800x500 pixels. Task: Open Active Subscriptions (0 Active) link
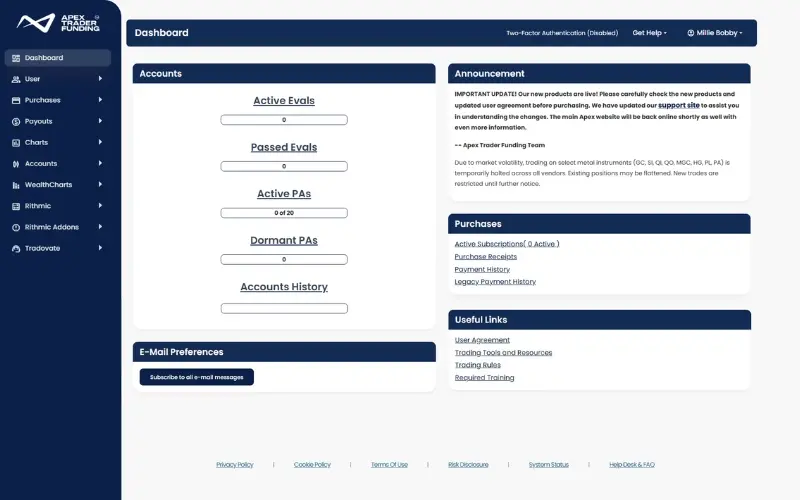(x=507, y=244)
